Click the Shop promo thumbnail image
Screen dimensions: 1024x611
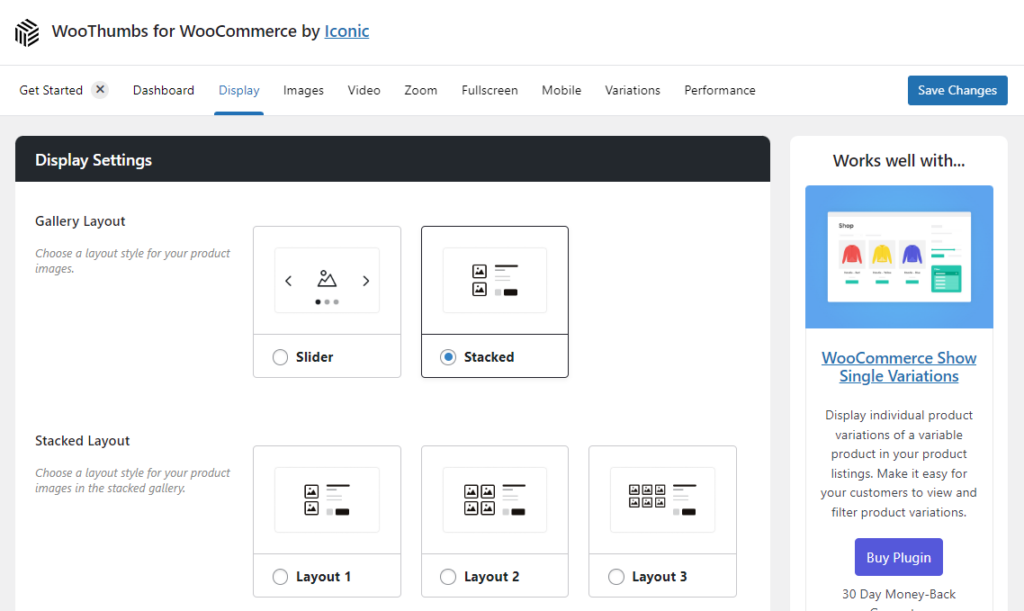[898, 257]
